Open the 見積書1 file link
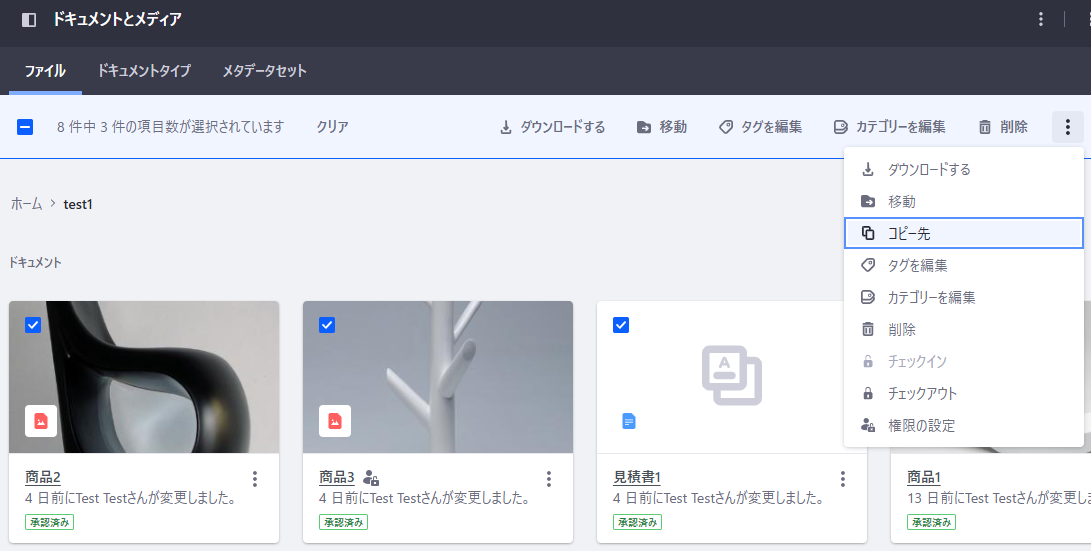The width and height of the screenshot is (1091, 551). point(637,477)
